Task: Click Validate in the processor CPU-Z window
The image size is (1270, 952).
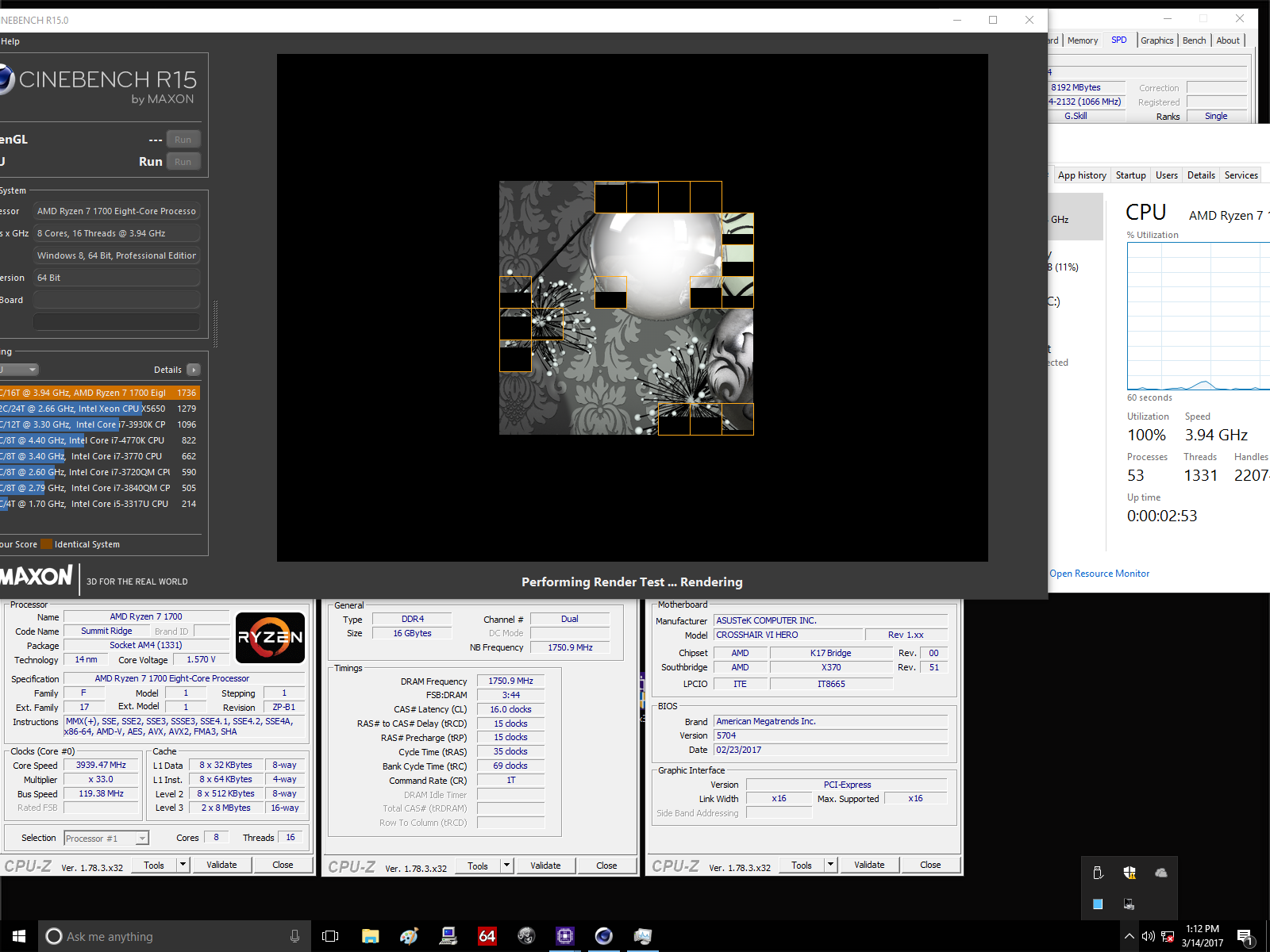Action: click(x=221, y=865)
